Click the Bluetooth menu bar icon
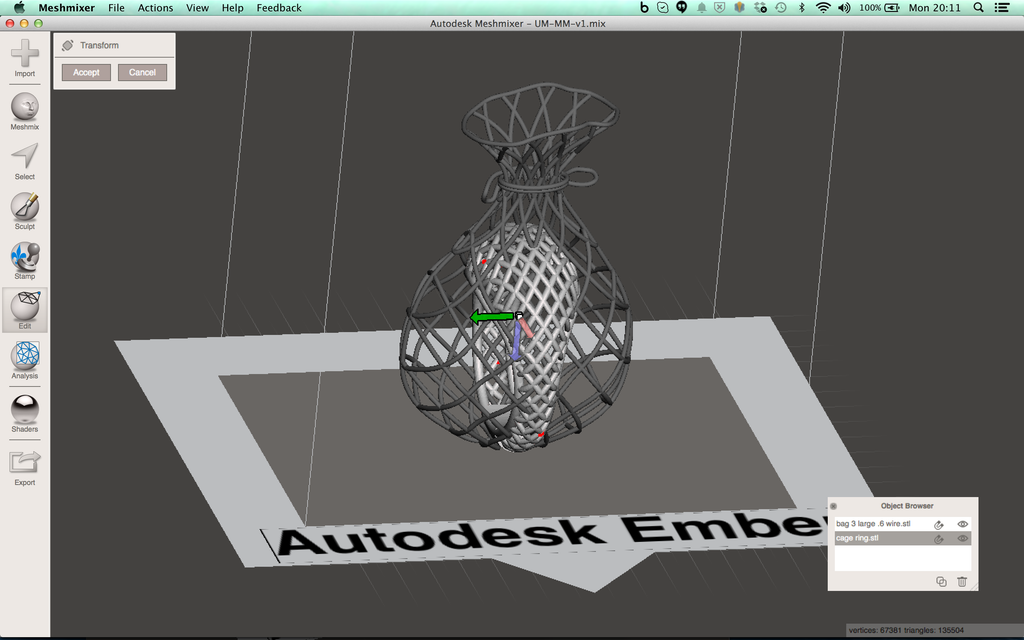 coord(802,8)
